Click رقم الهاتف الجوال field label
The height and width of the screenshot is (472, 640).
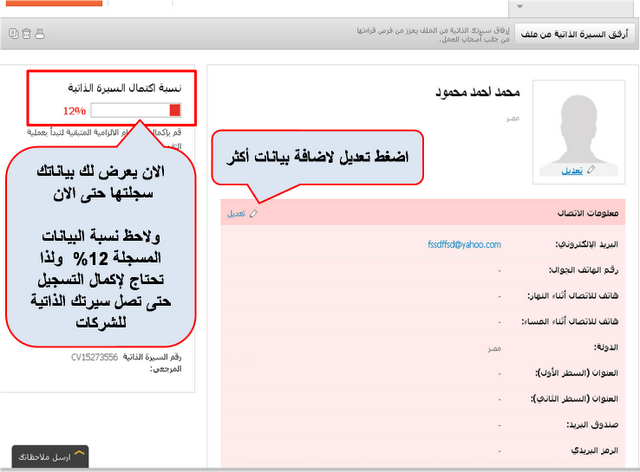coord(583,270)
